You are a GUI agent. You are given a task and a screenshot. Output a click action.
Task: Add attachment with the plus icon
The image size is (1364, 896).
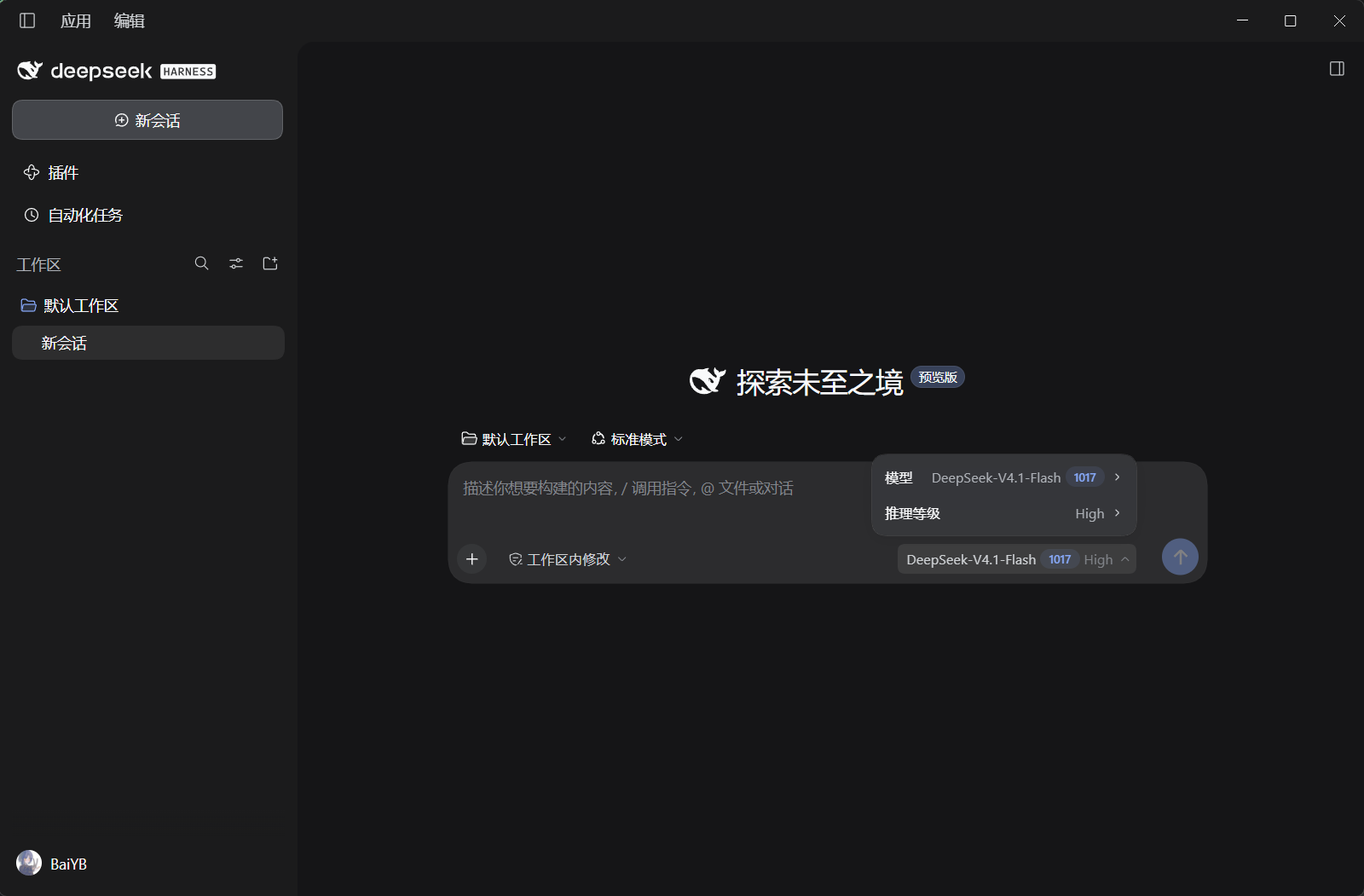click(x=472, y=559)
